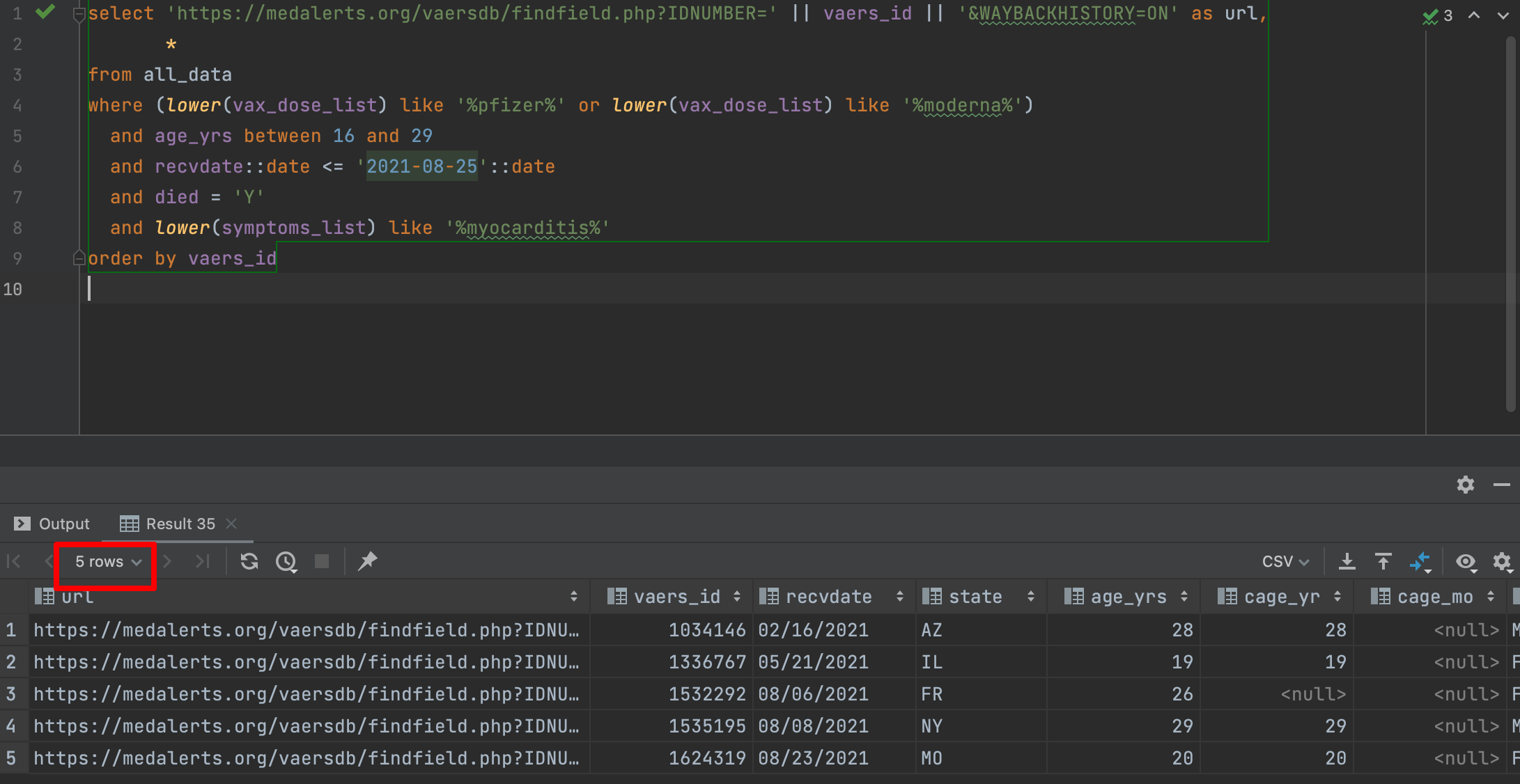Go to the next highlighted problem
Screen dimensions: 1520x784
[1503, 15]
